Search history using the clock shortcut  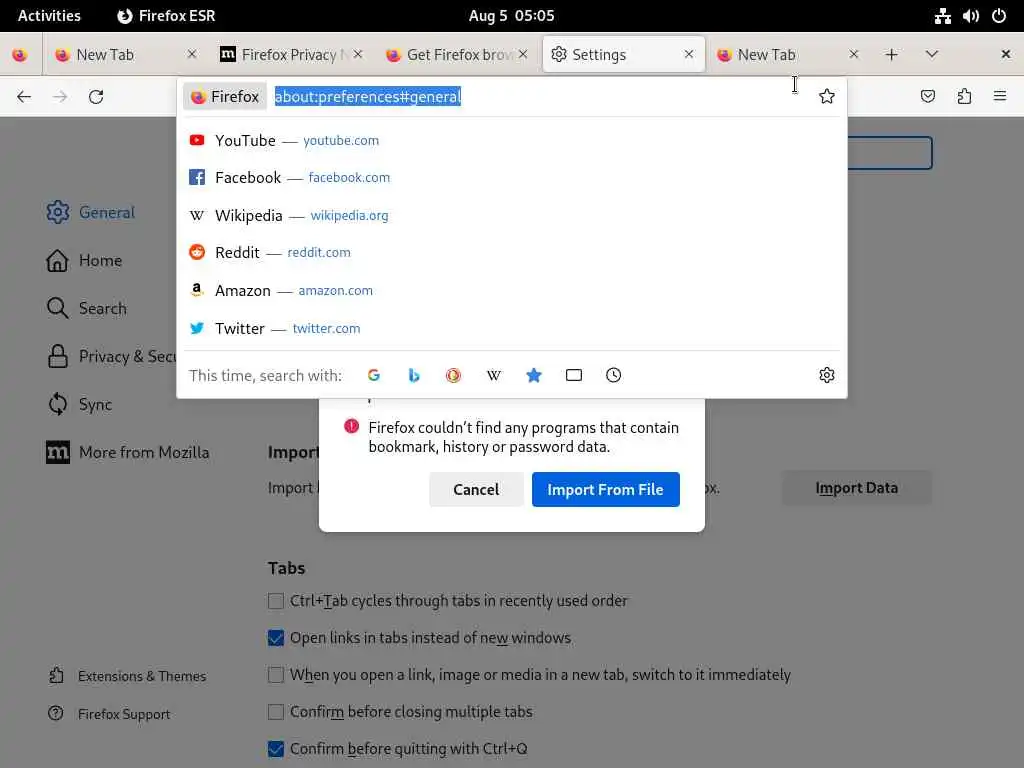point(613,375)
